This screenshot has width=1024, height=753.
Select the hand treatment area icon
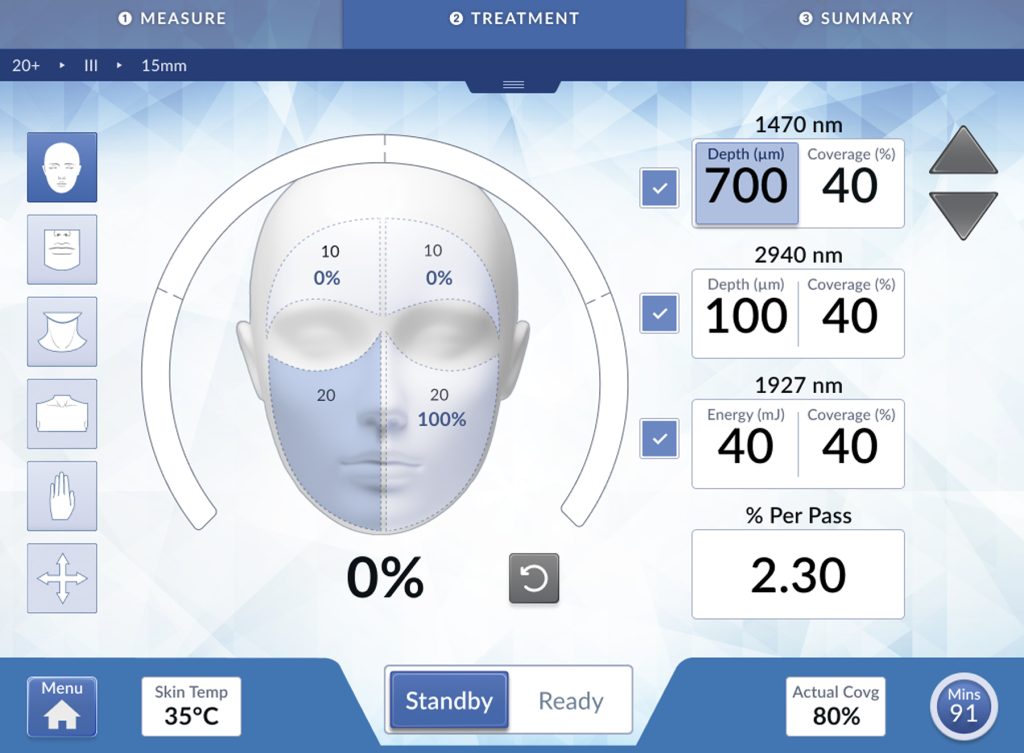coord(61,496)
